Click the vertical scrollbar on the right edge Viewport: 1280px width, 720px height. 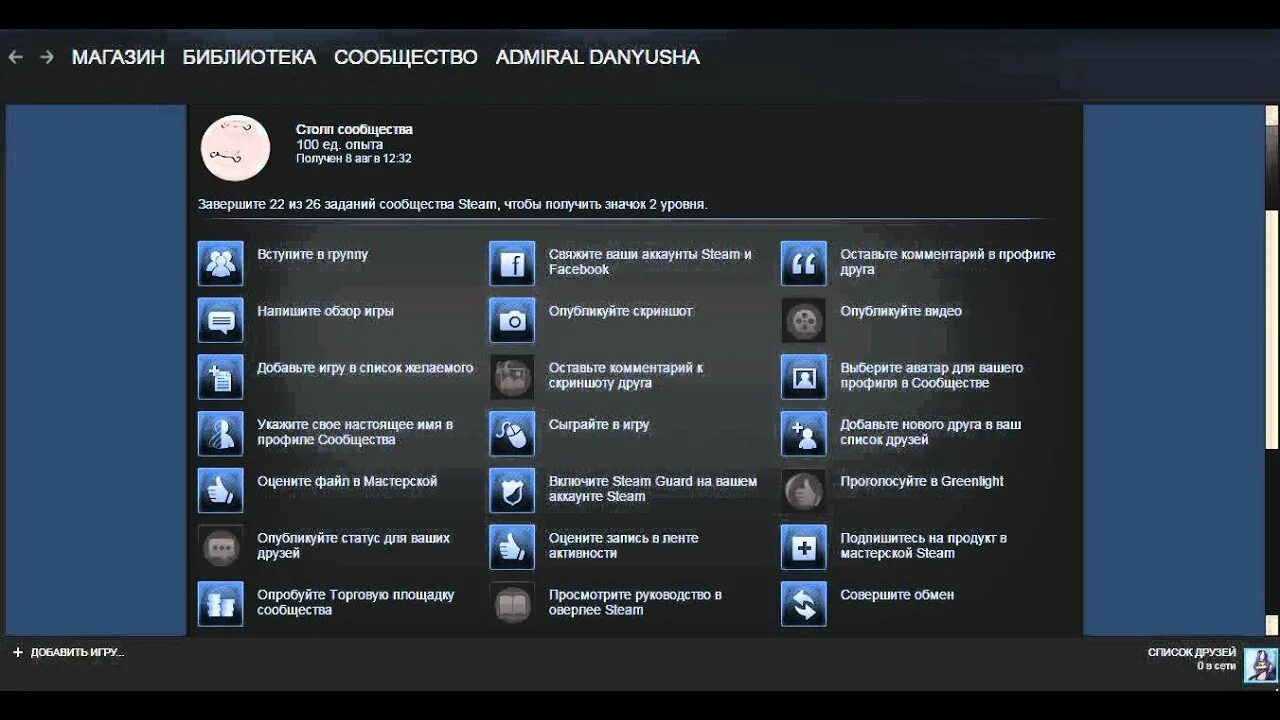coord(1272,370)
